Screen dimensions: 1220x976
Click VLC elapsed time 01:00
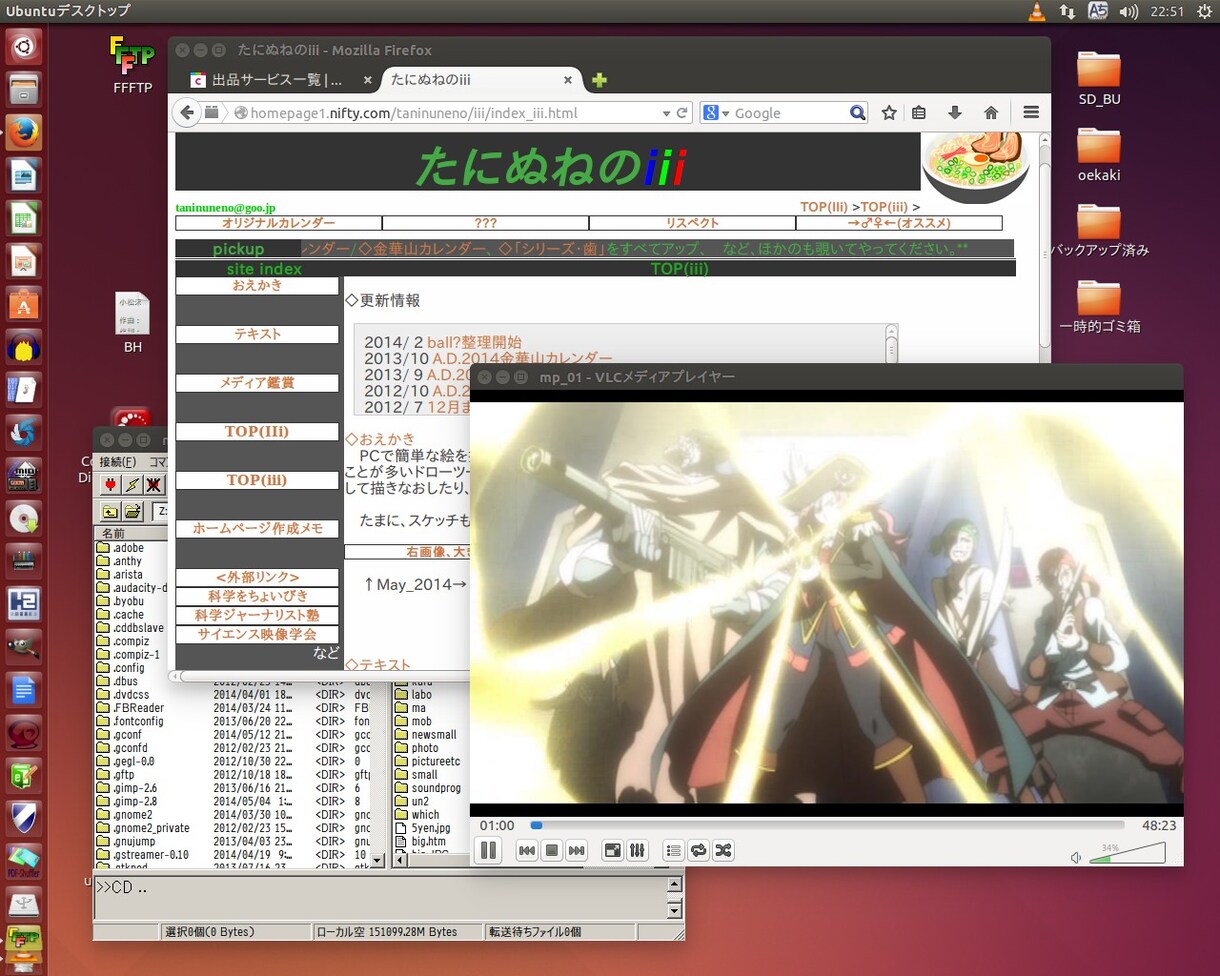pyautogui.click(x=497, y=826)
